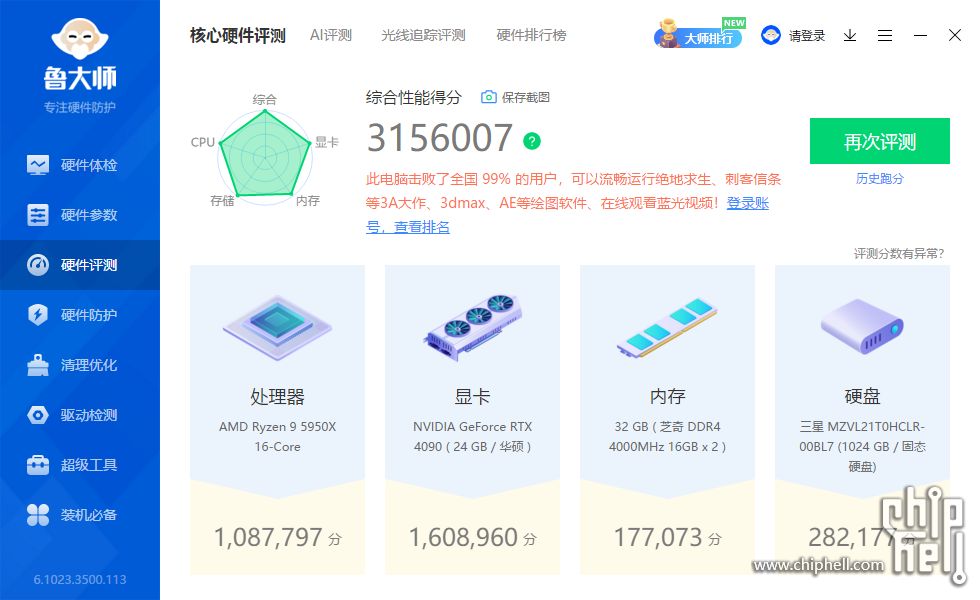Open the hamburger main menu
This screenshot has width=980, height=600.
(x=884, y=36)
